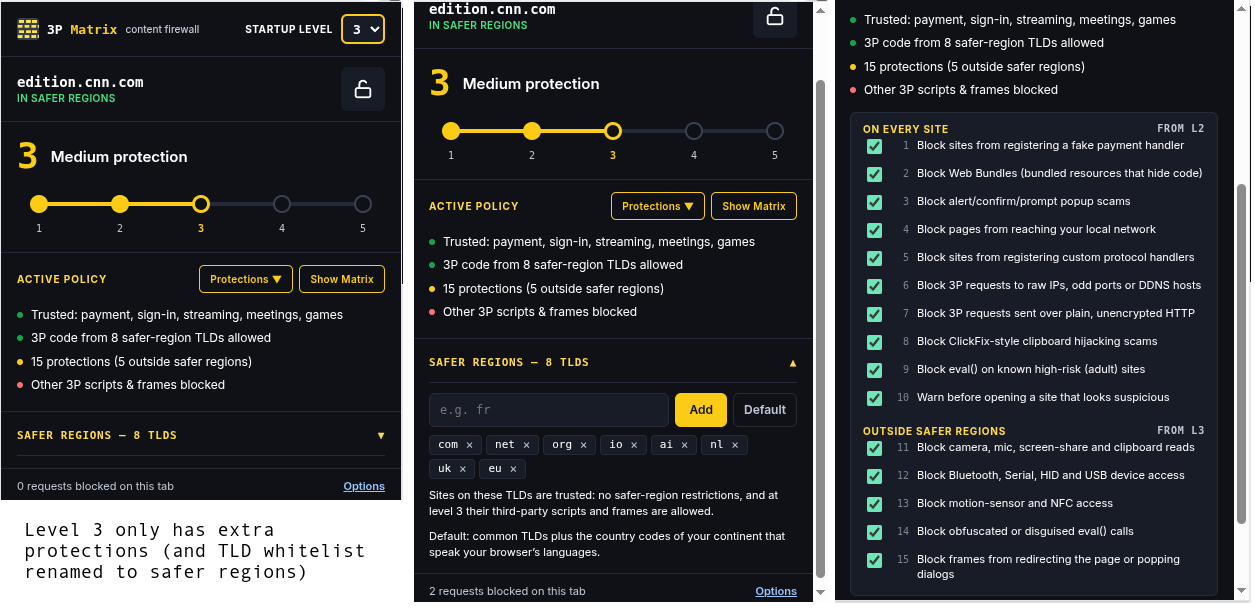This screenshot has width=1255, height=613.
Task: Click the yellow Add button
Action: (x=701, y=410)
